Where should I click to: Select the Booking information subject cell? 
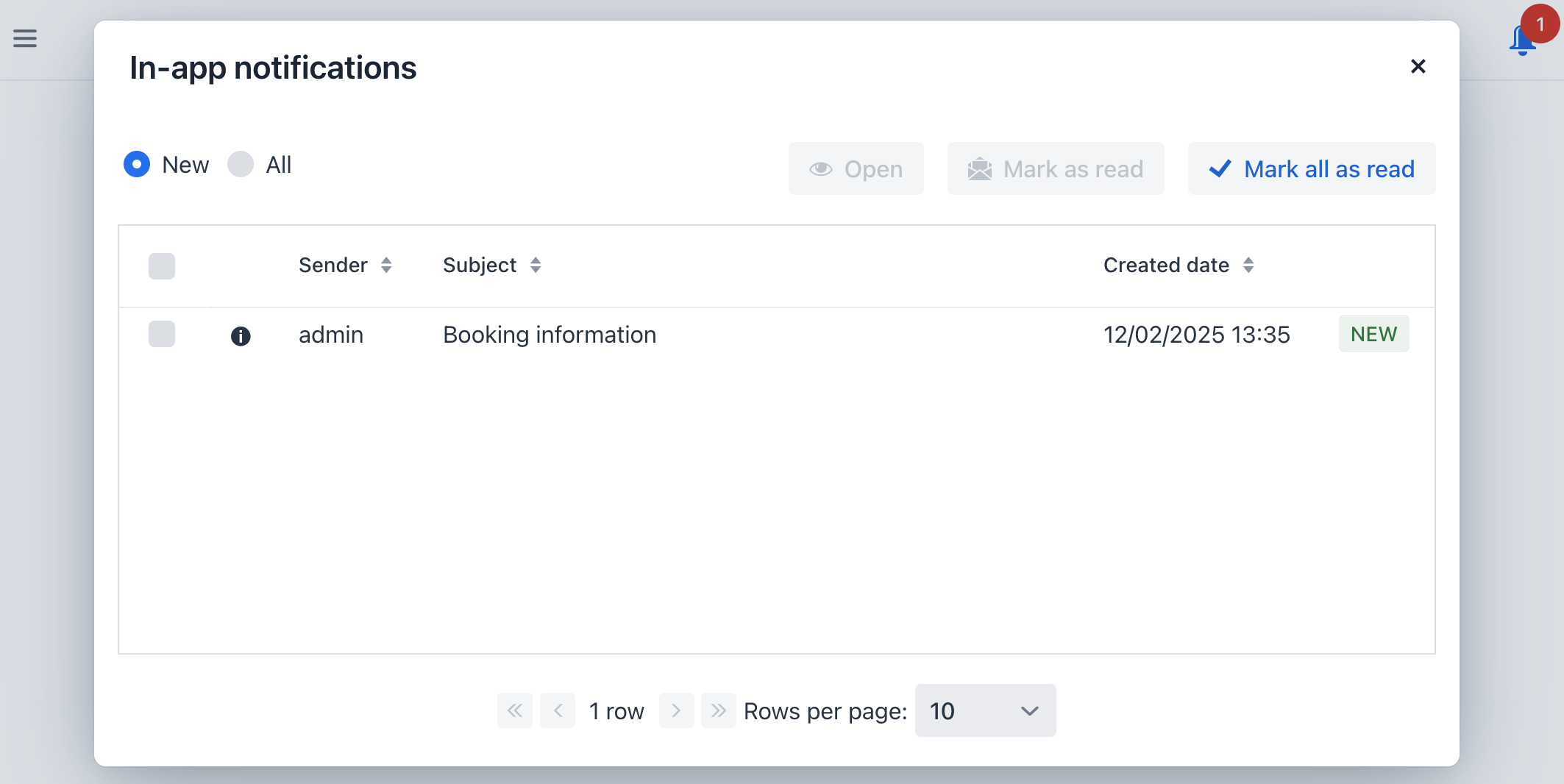550,335
